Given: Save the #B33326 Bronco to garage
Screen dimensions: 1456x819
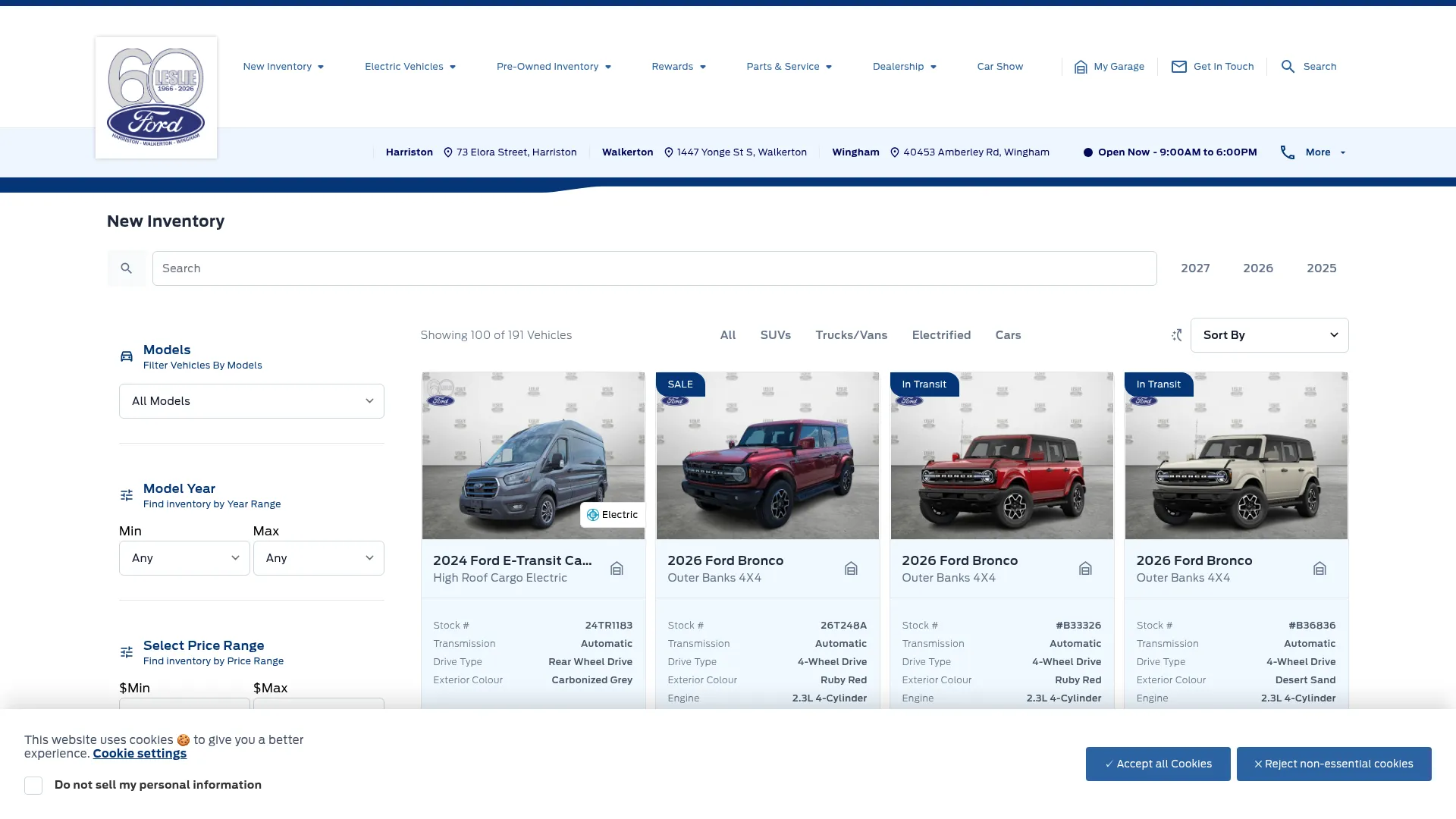Looking at the screenshot, I should pyautogui.click(x=1085, y=569).
